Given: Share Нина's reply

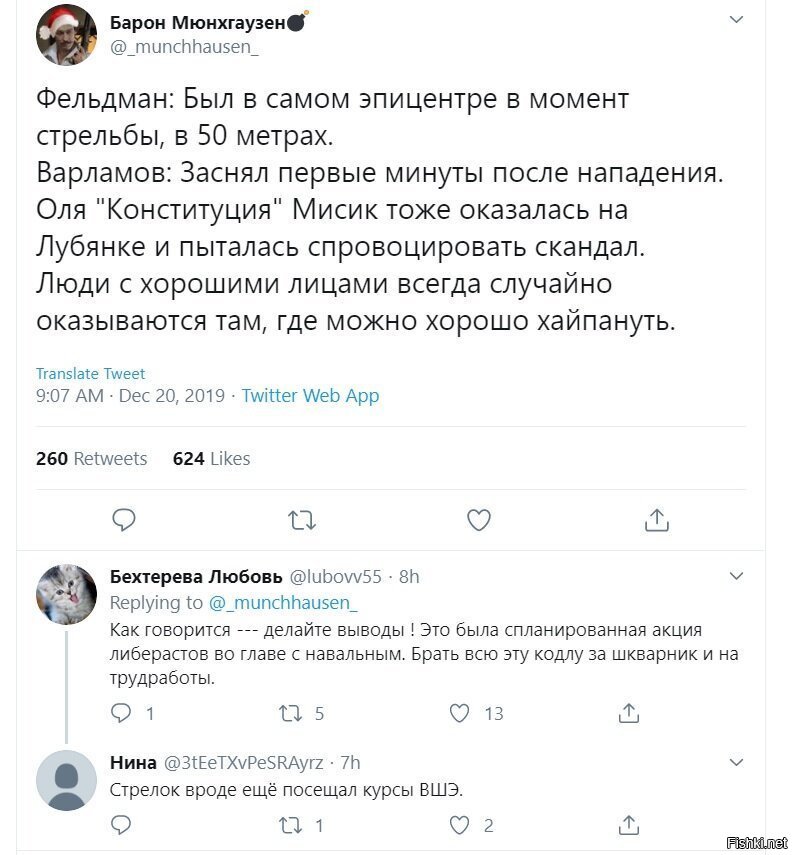Looking at the screenshot, I should coord(628,824).
